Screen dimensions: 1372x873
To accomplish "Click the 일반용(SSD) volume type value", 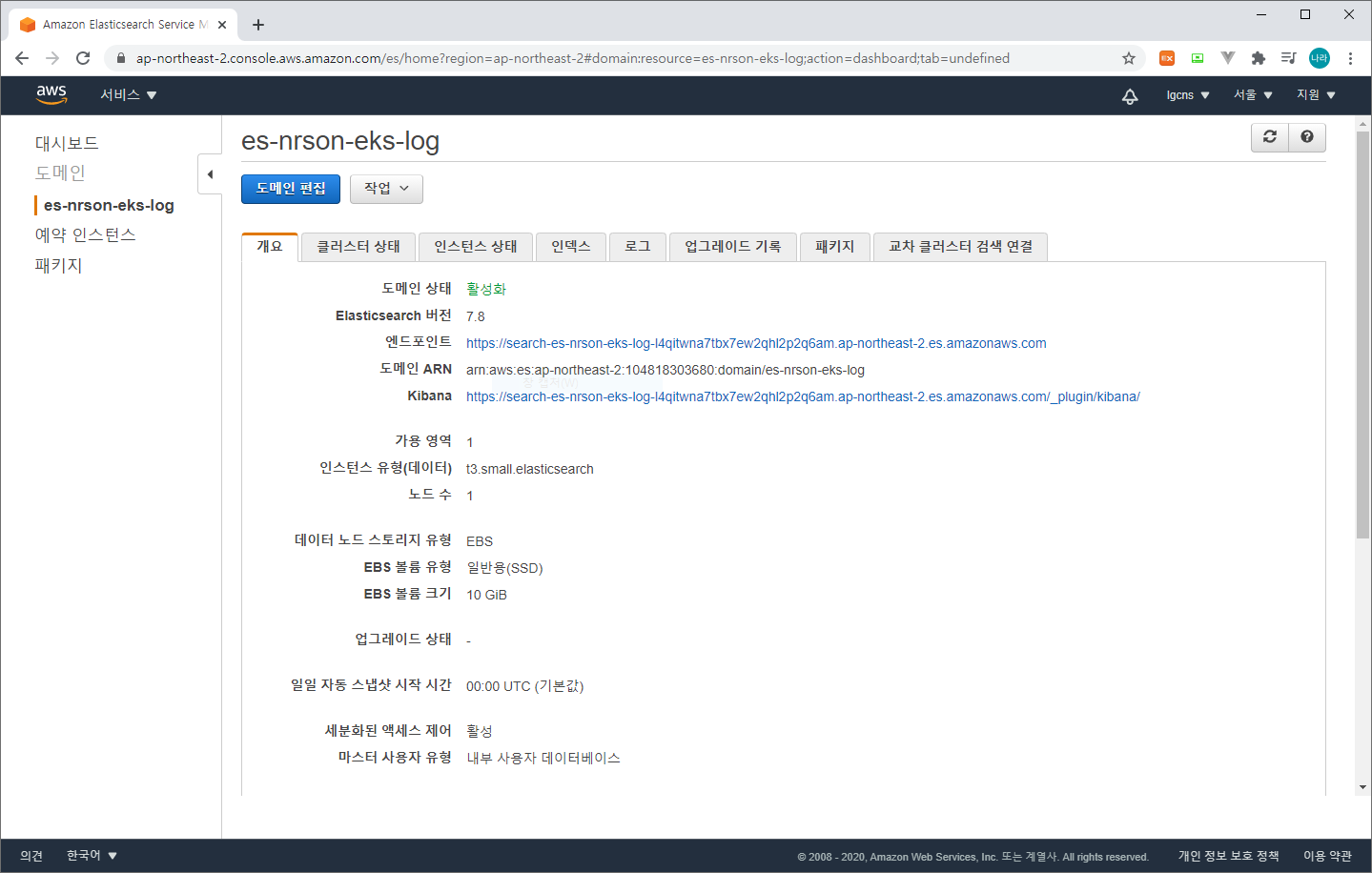I will (x=504, y=568).
